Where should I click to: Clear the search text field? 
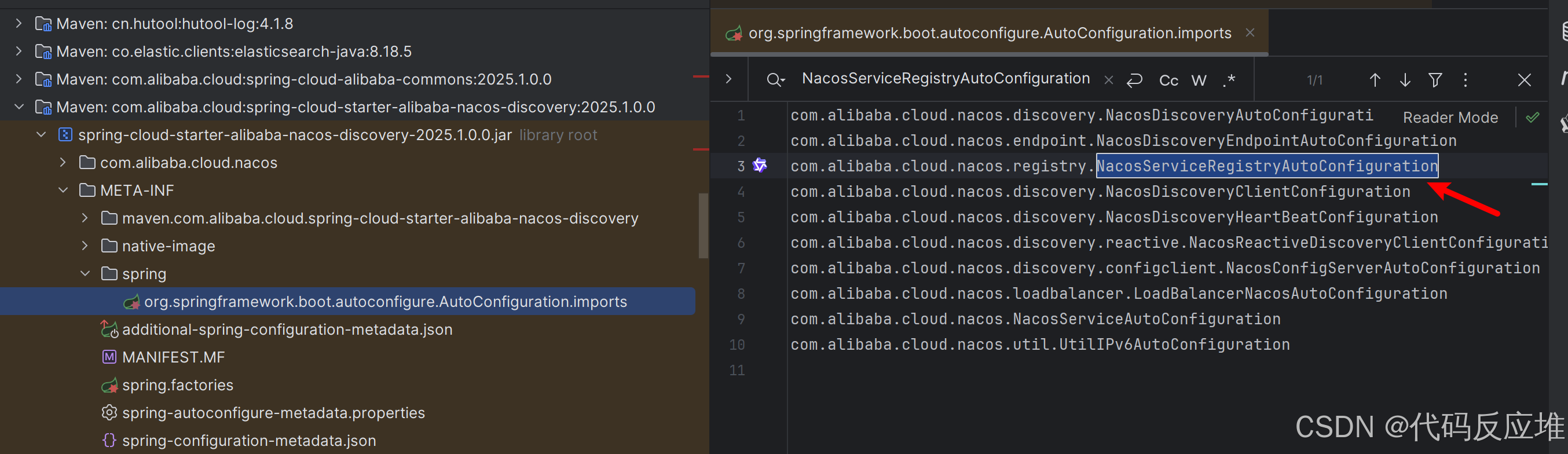[x=1109, y=80]
